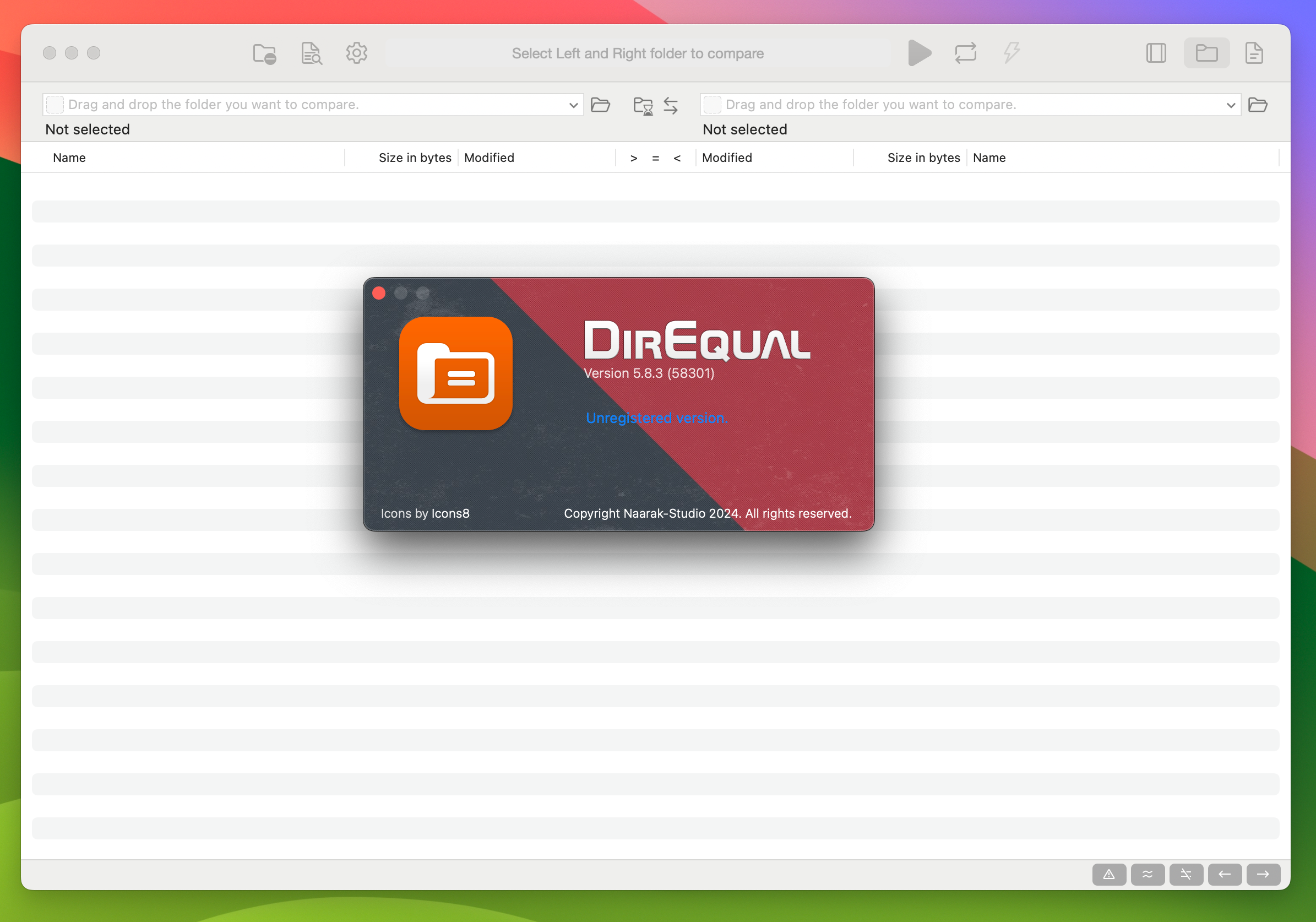Click the synchronize loop arrows icon
The image size is (1316, 922).
965,53
